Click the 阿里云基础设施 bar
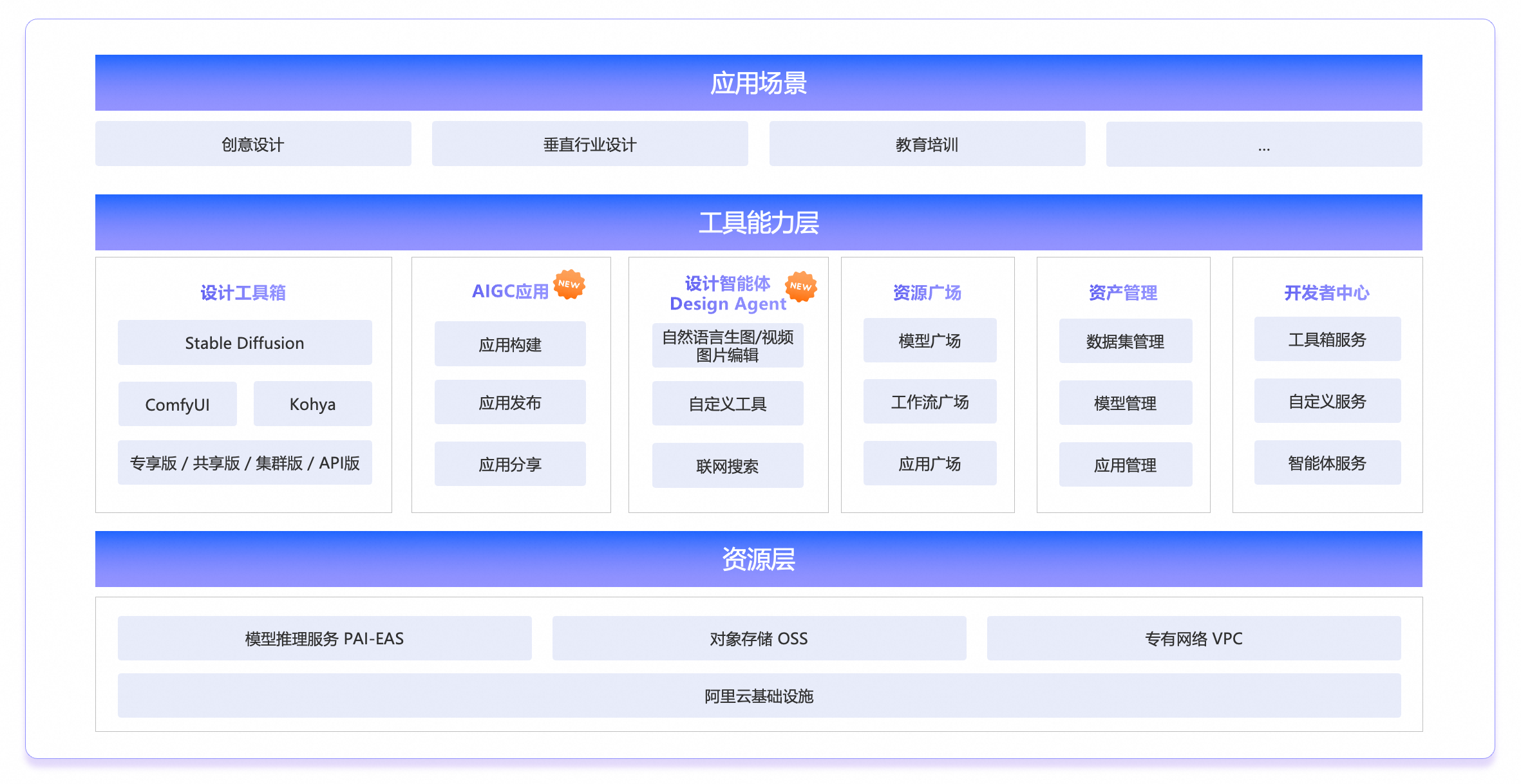Image resolution: width=1521 pixels, height=784 pixels. click(759, 696)
